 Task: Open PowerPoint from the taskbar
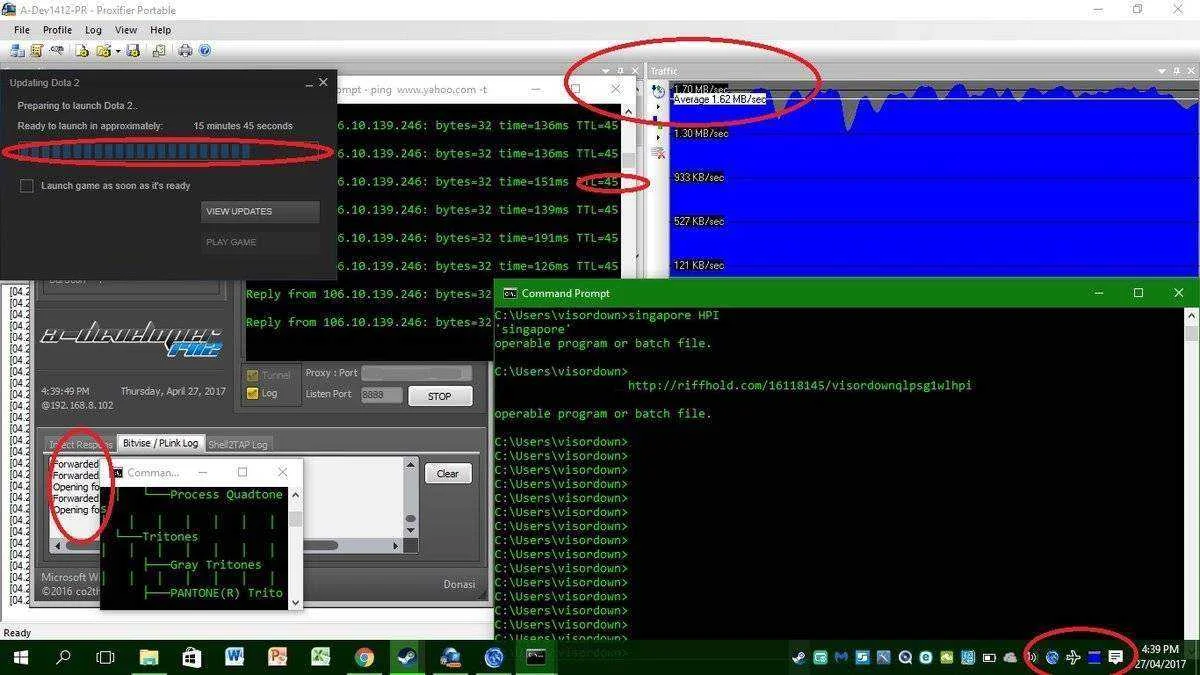point(278,657)
